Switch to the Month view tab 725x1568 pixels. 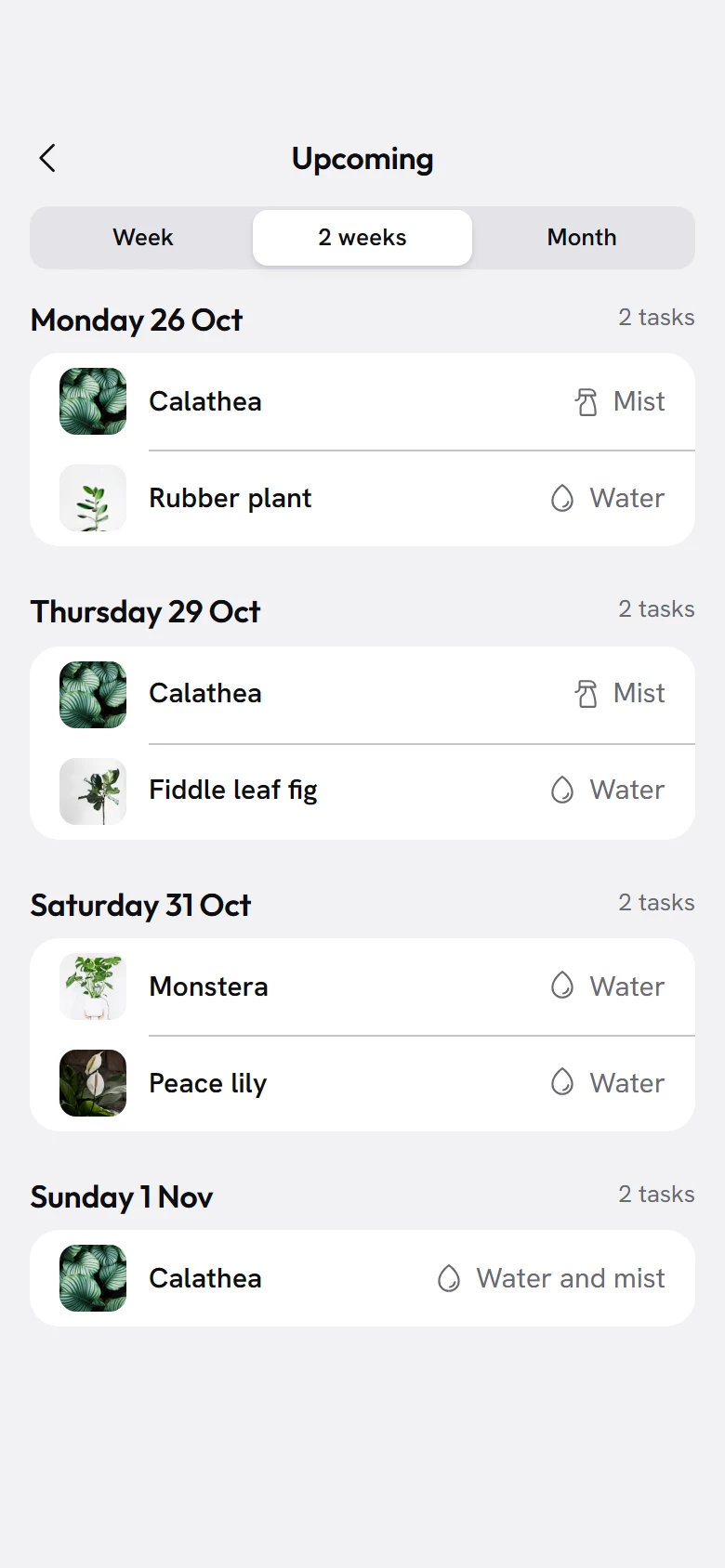click(582, 238)
